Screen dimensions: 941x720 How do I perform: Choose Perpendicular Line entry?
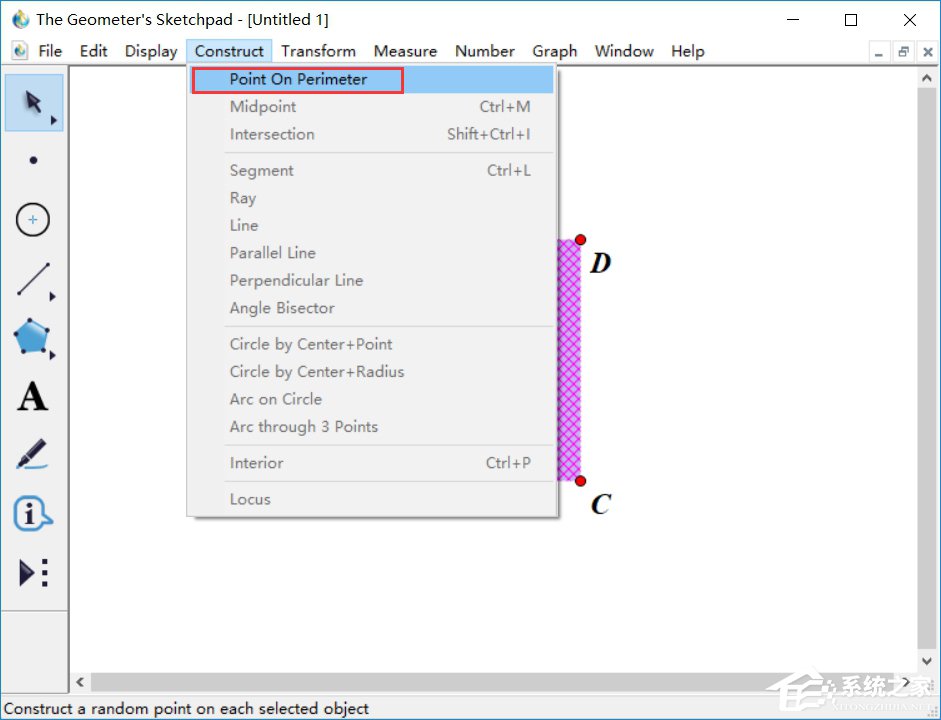pos(372,281)
